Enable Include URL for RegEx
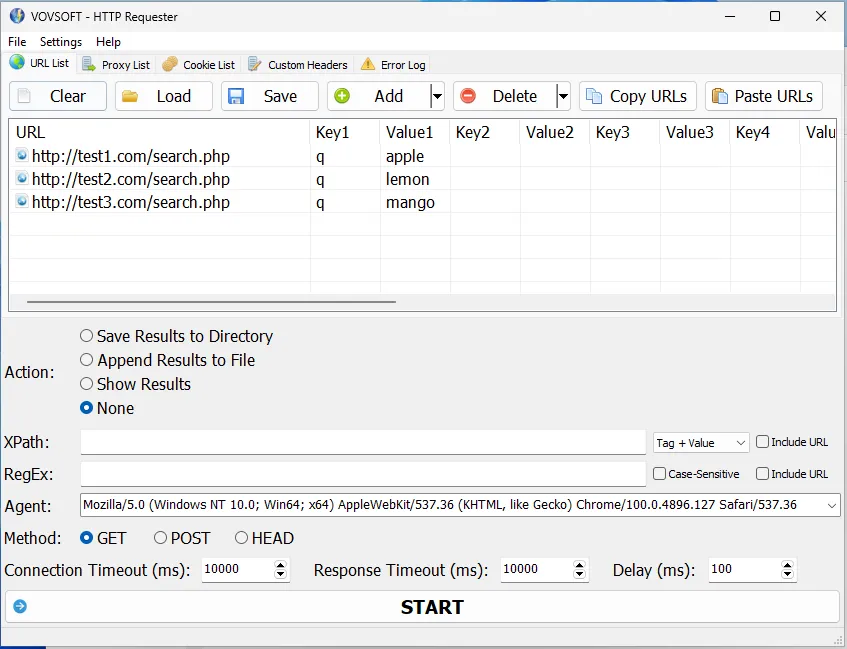This screenshot has height=649, width=847. 792,474
